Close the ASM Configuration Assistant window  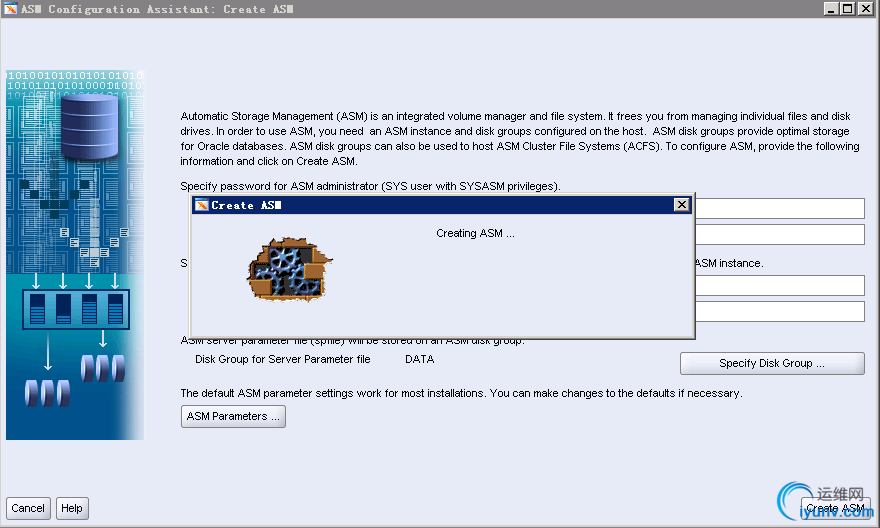[x=865, y=8]
